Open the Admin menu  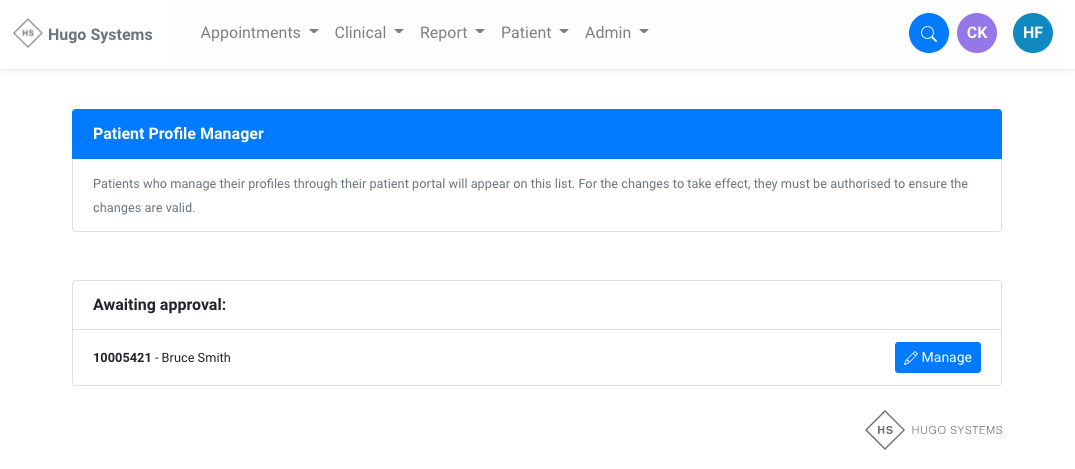pyautogui.click(x=616, y=33)
